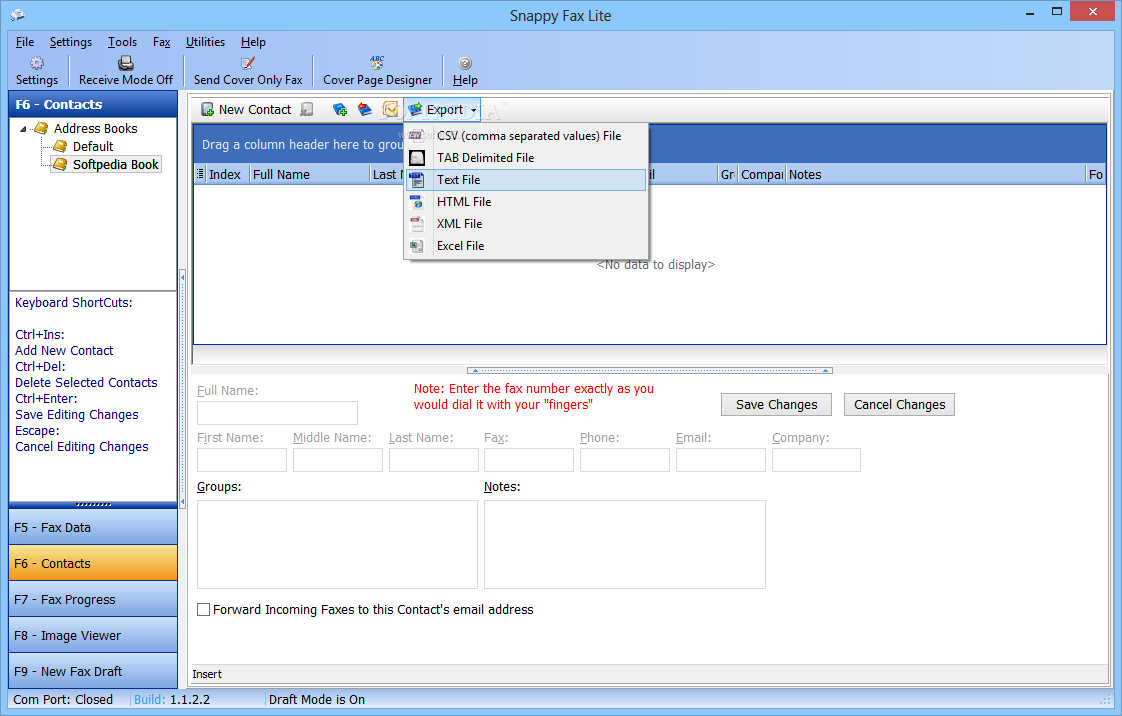Click the Build: 1.1.2.2 status entry
This screenshot has width=1122, height=716.
point(172,700)
